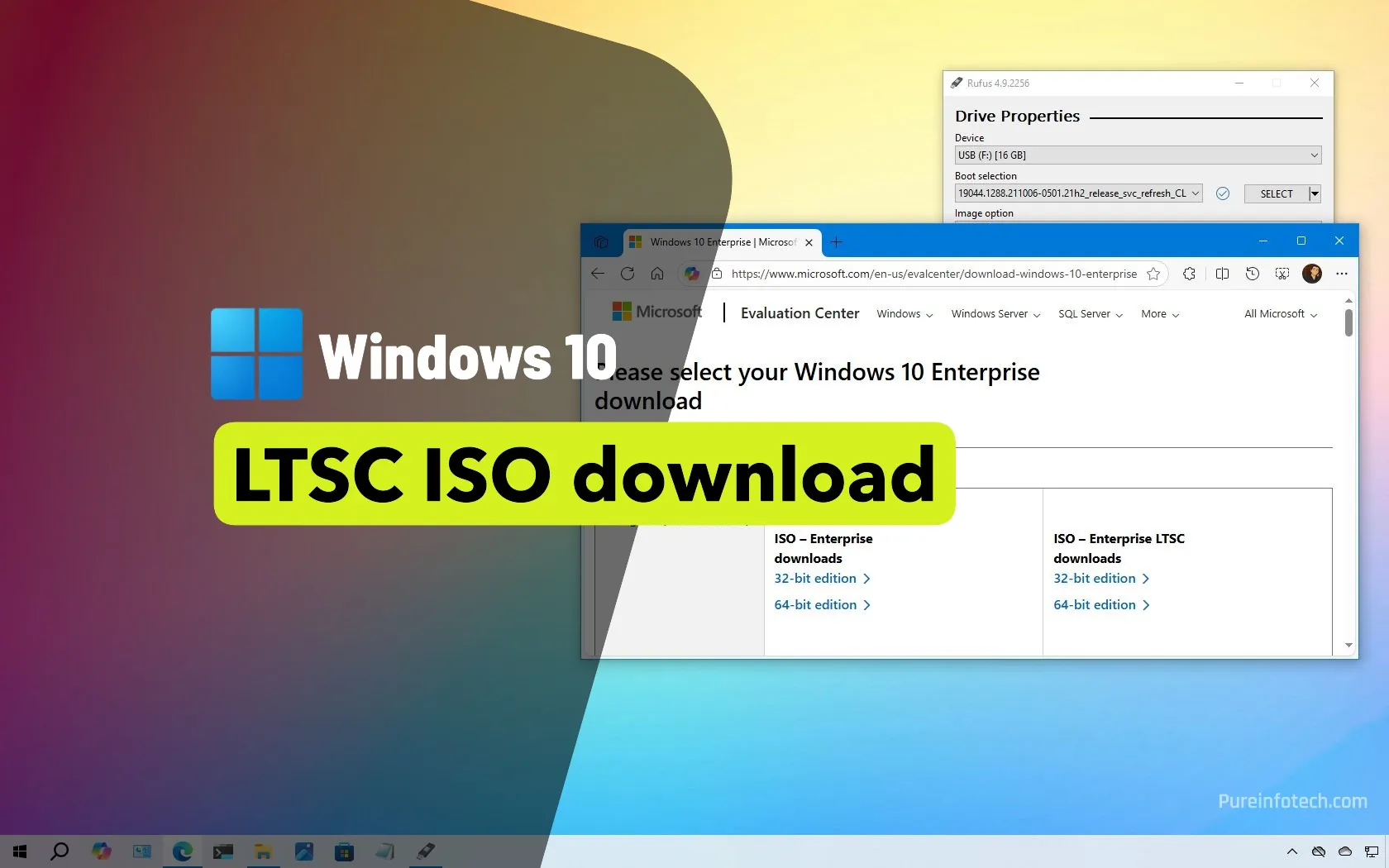Image resolution: width=1389 pixels, height=868 pixels.
Task: Launch Rufus from the taskbar
Action: tap(426, 851)
